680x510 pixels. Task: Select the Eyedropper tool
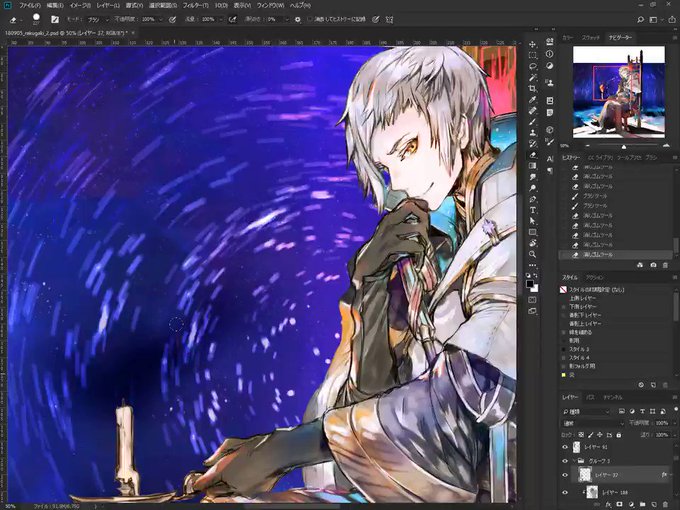pos(533,100)
